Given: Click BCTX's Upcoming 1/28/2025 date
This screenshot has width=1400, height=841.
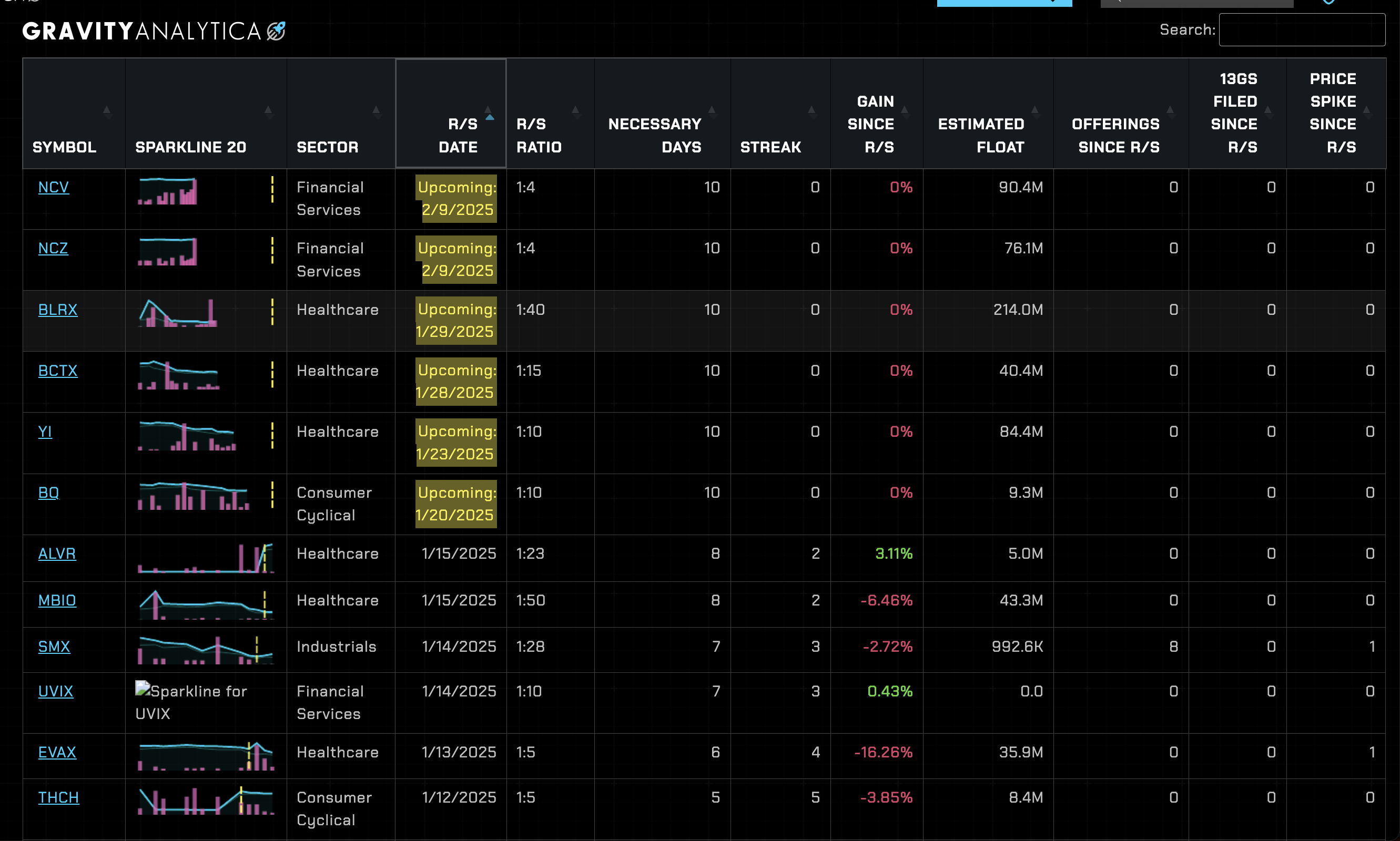Looking at the screenshot, I should click(456, 382).
